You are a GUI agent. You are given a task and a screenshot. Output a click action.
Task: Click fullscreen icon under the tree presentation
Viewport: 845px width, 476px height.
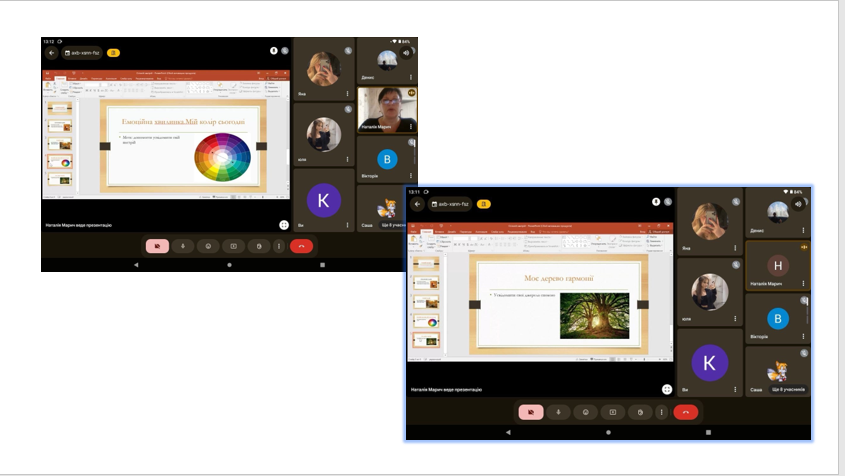(x=666, y=389)
